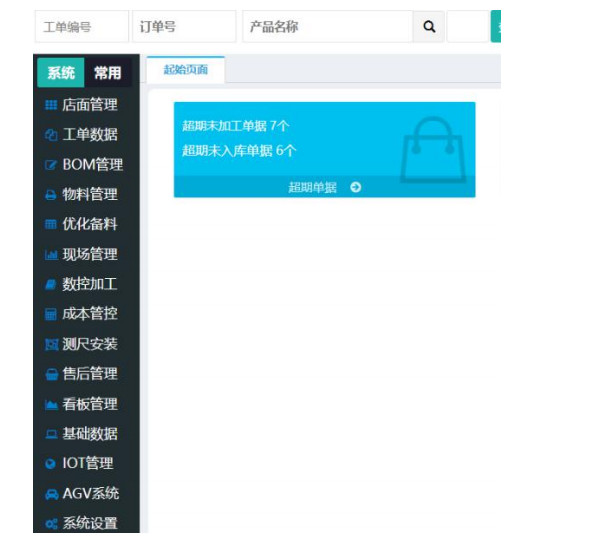
Task: Click the calculator icon beside 成本管控
Action: [x=51, y=314]
